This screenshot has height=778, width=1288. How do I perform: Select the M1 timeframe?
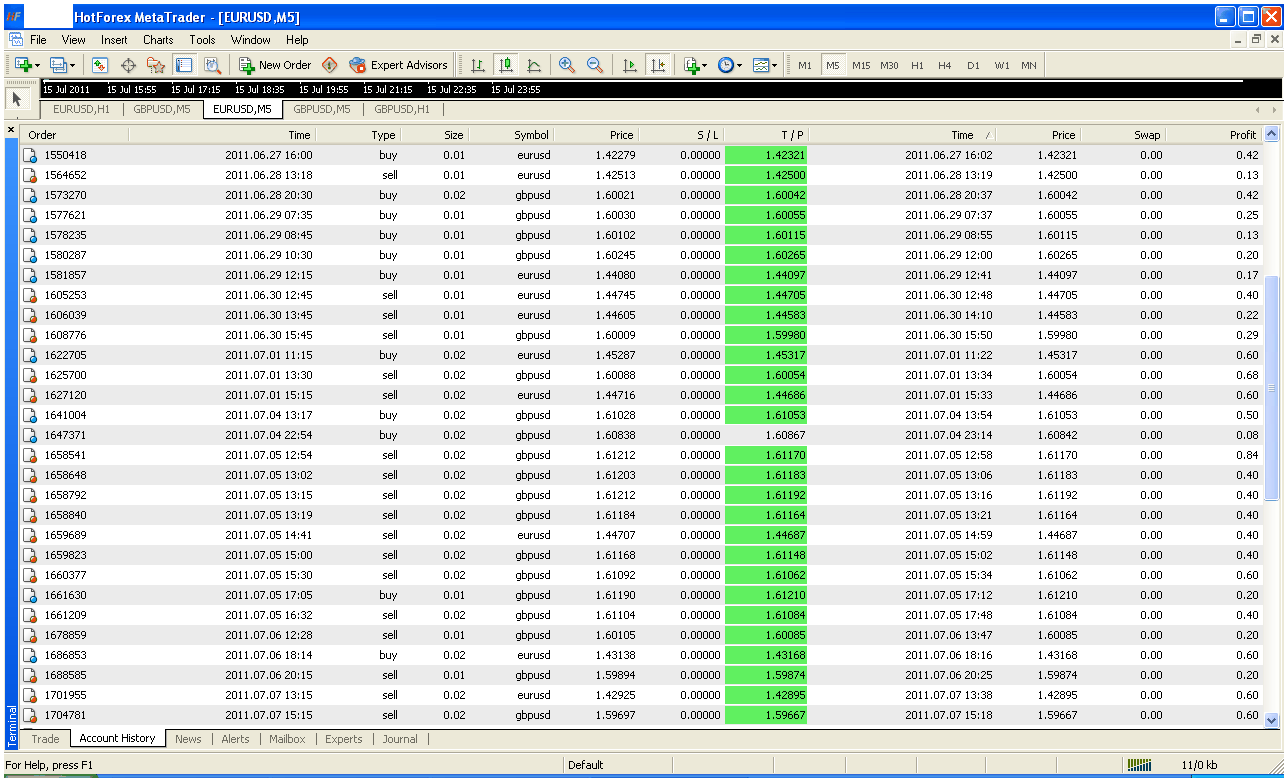click(805, 65)
